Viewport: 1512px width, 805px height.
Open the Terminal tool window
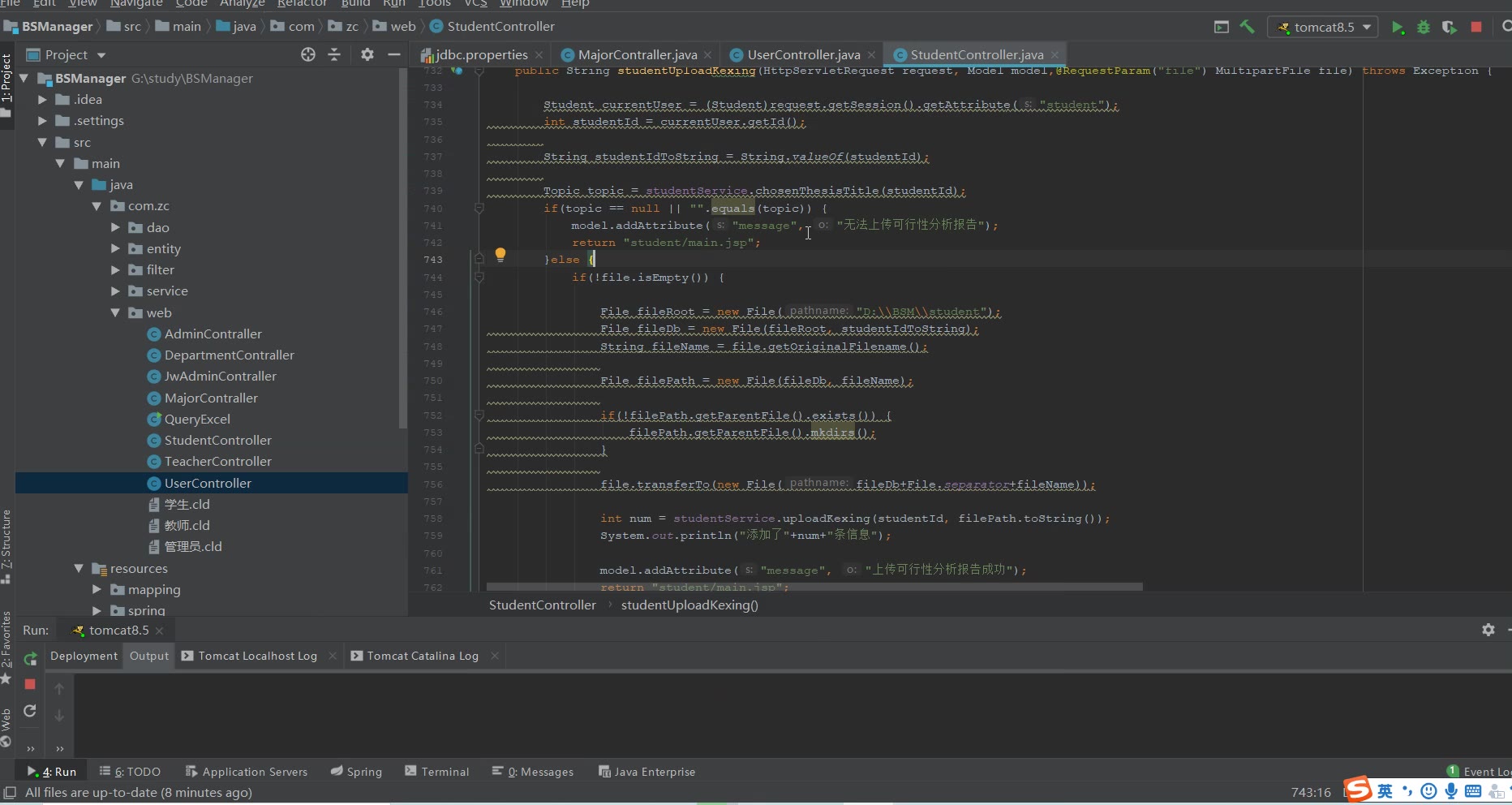tap(436, 772)
